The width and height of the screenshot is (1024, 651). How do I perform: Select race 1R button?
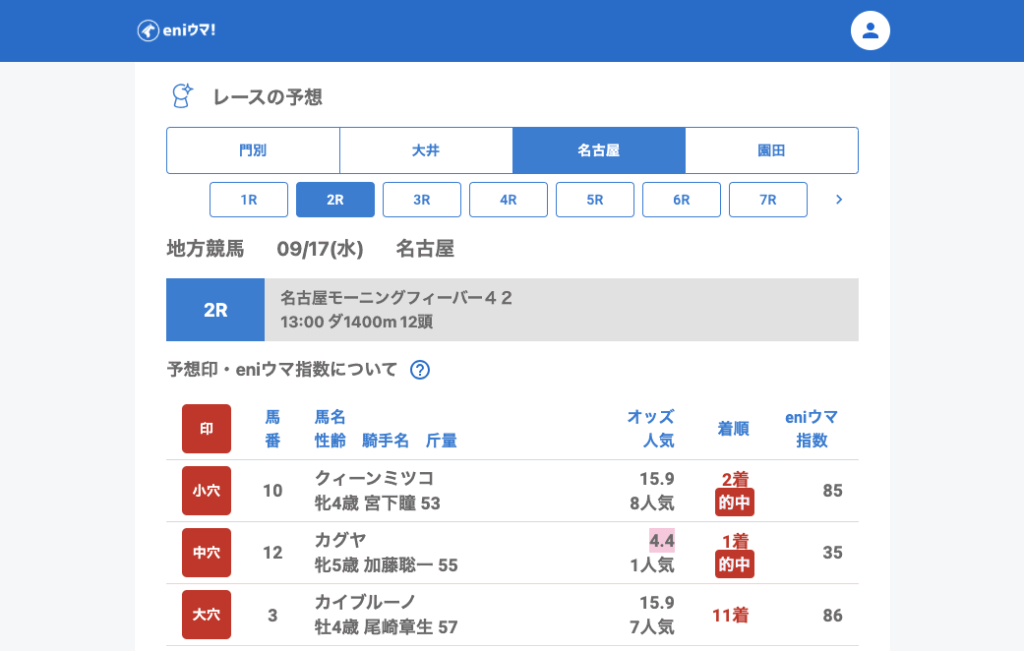(249, 200)
